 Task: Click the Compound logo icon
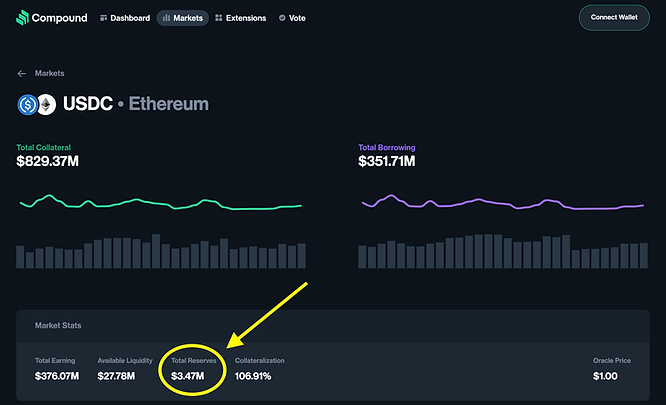pos(22,17)
